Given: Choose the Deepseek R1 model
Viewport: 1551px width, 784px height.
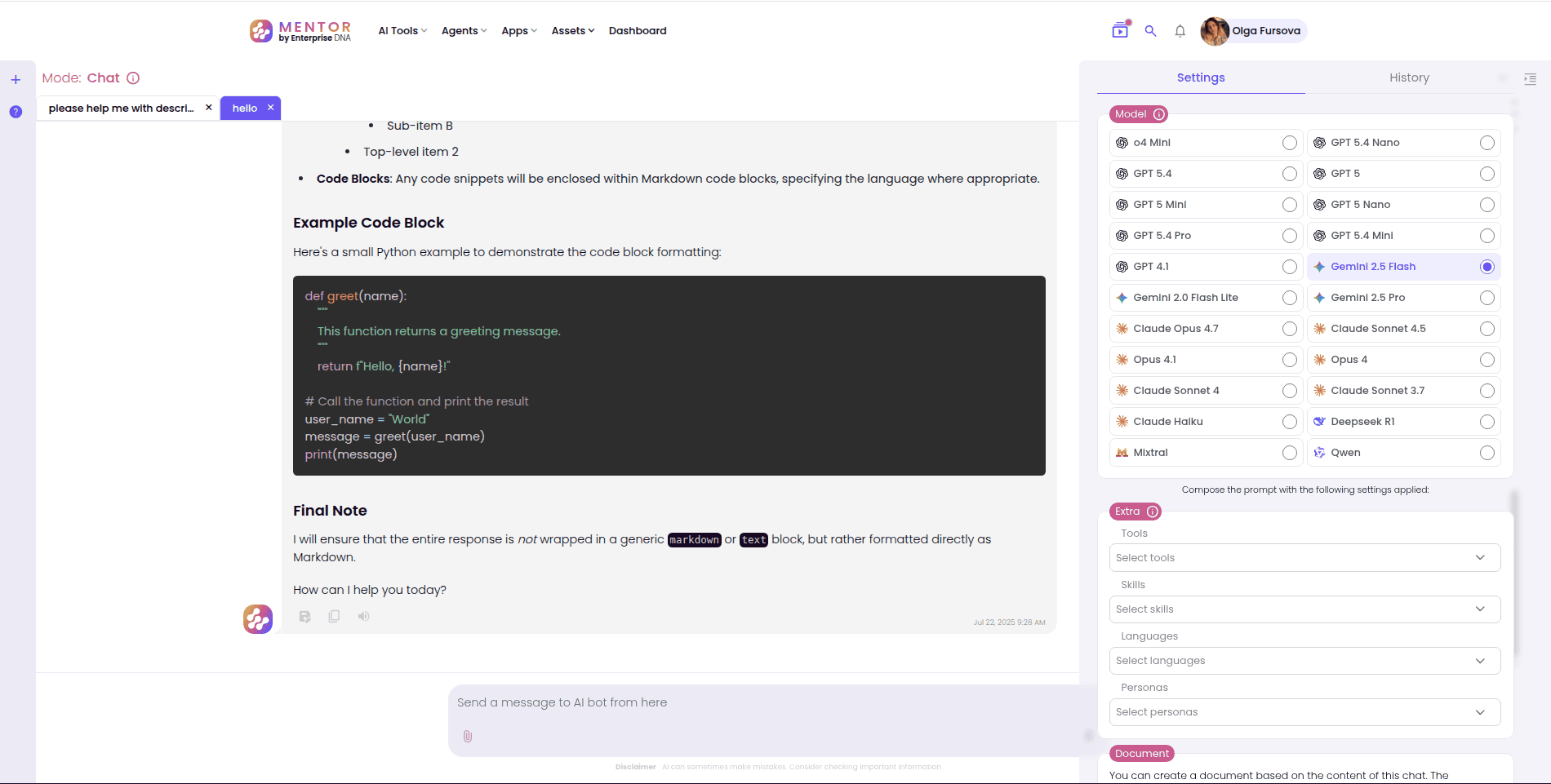Looking at the screenshot, I should tap(1404, 422).
